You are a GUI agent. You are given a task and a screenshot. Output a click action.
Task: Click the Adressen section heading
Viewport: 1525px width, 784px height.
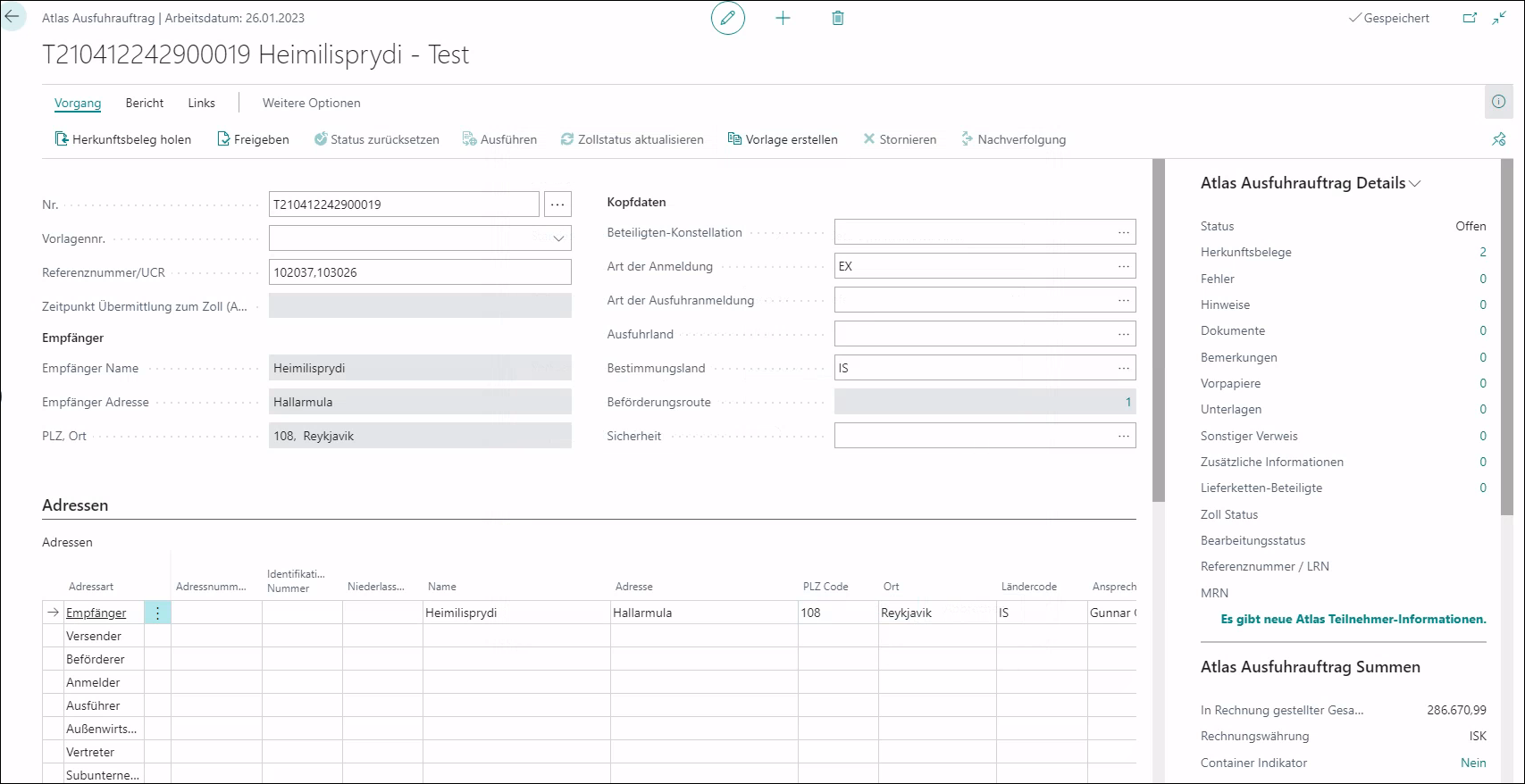coord(75,505)
